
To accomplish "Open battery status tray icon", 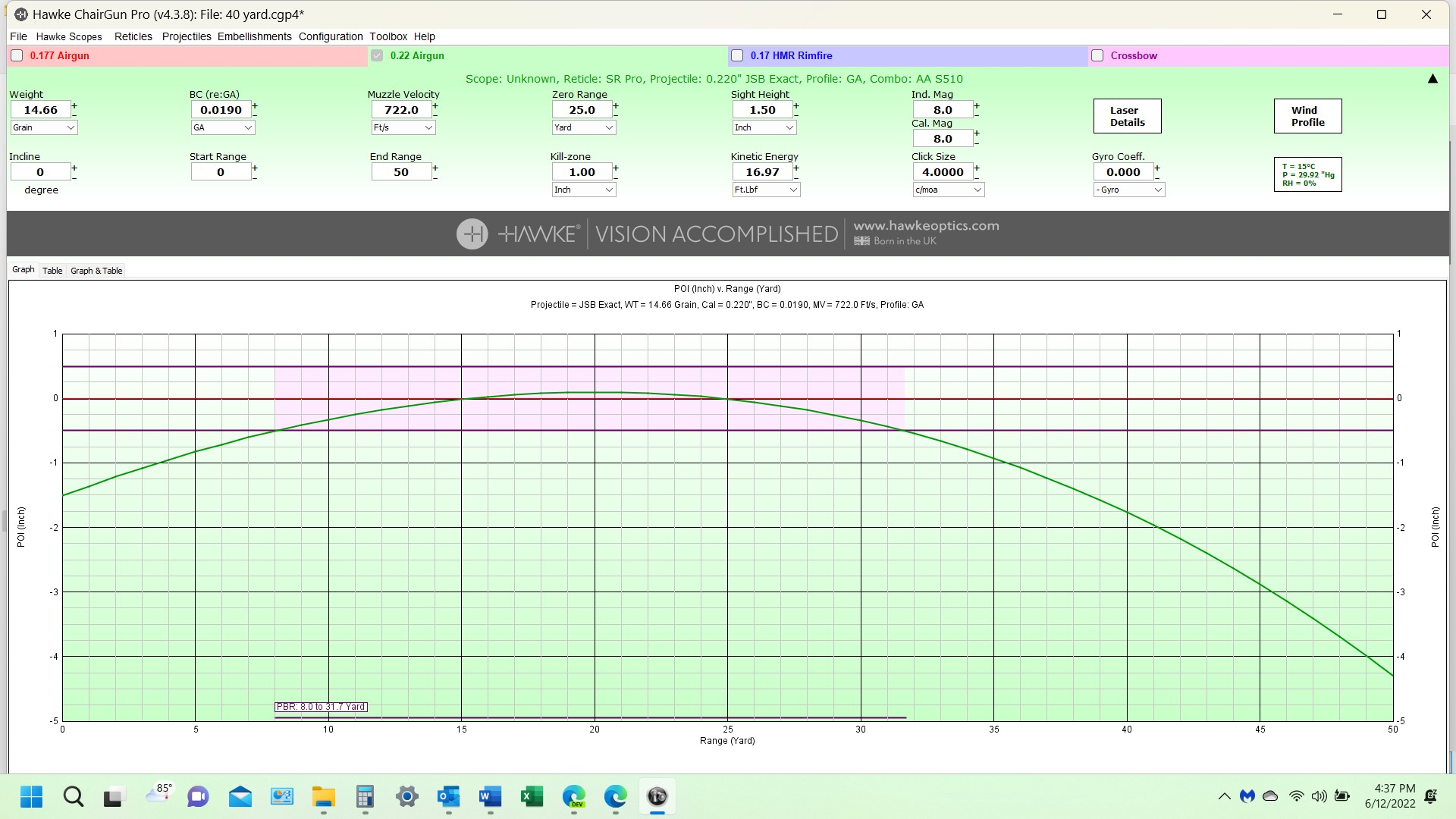I will (1342, 796).
